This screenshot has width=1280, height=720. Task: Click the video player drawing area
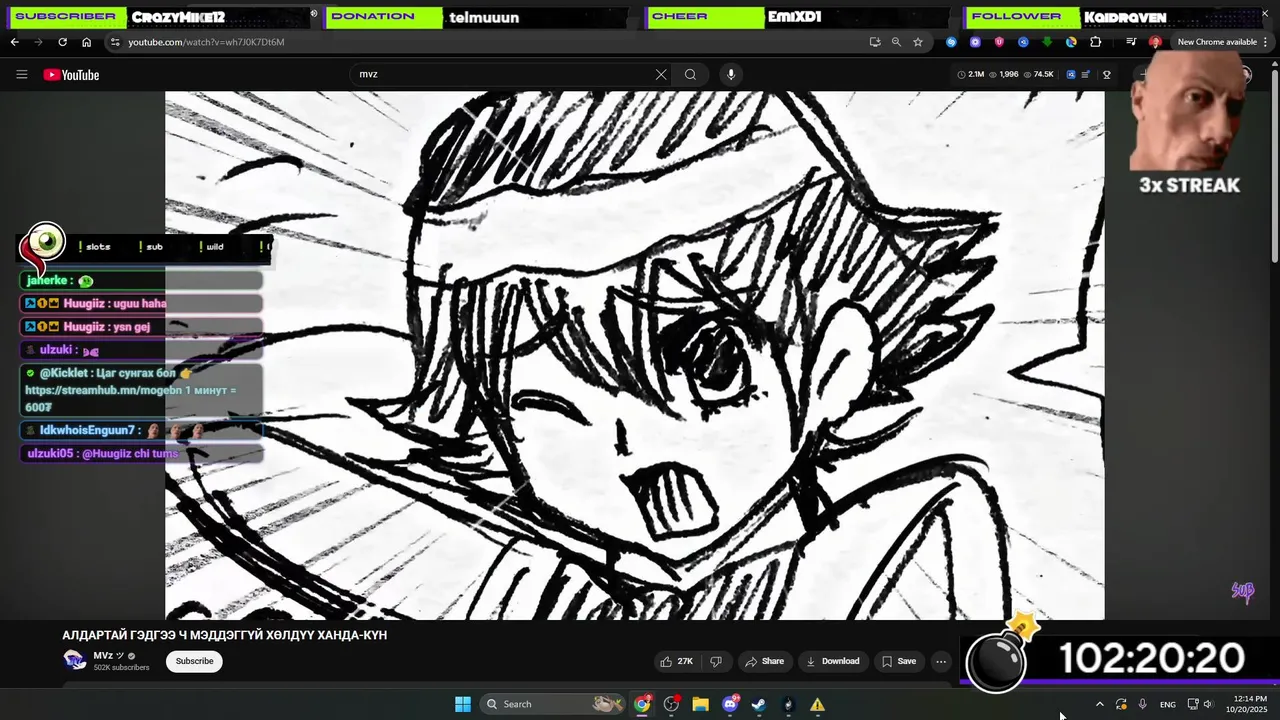[x=635, y=355]
